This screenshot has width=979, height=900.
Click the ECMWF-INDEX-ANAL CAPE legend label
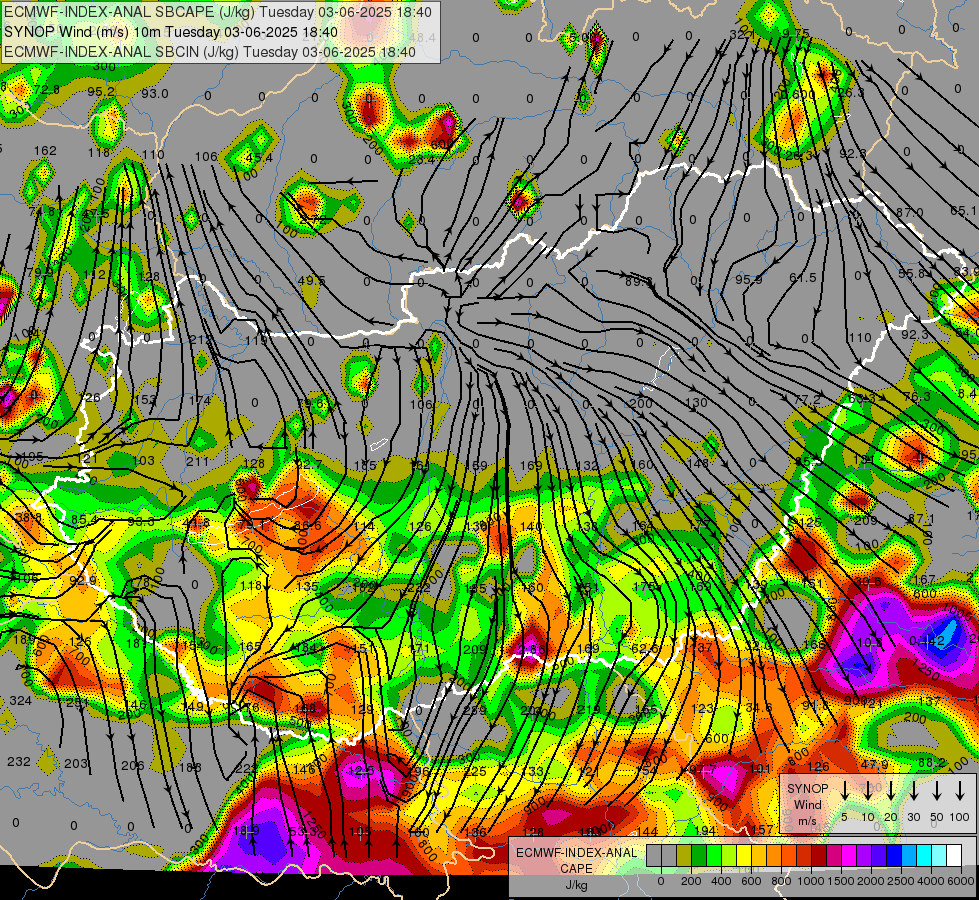click(576, 860)
